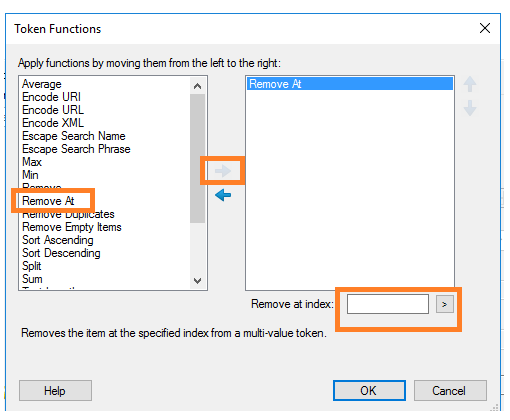Select Escape Search Phrase function

click(76, 149)
